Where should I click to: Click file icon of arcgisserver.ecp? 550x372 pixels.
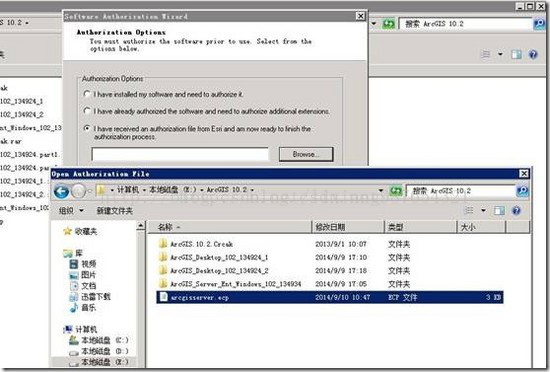tap(163, 297)
